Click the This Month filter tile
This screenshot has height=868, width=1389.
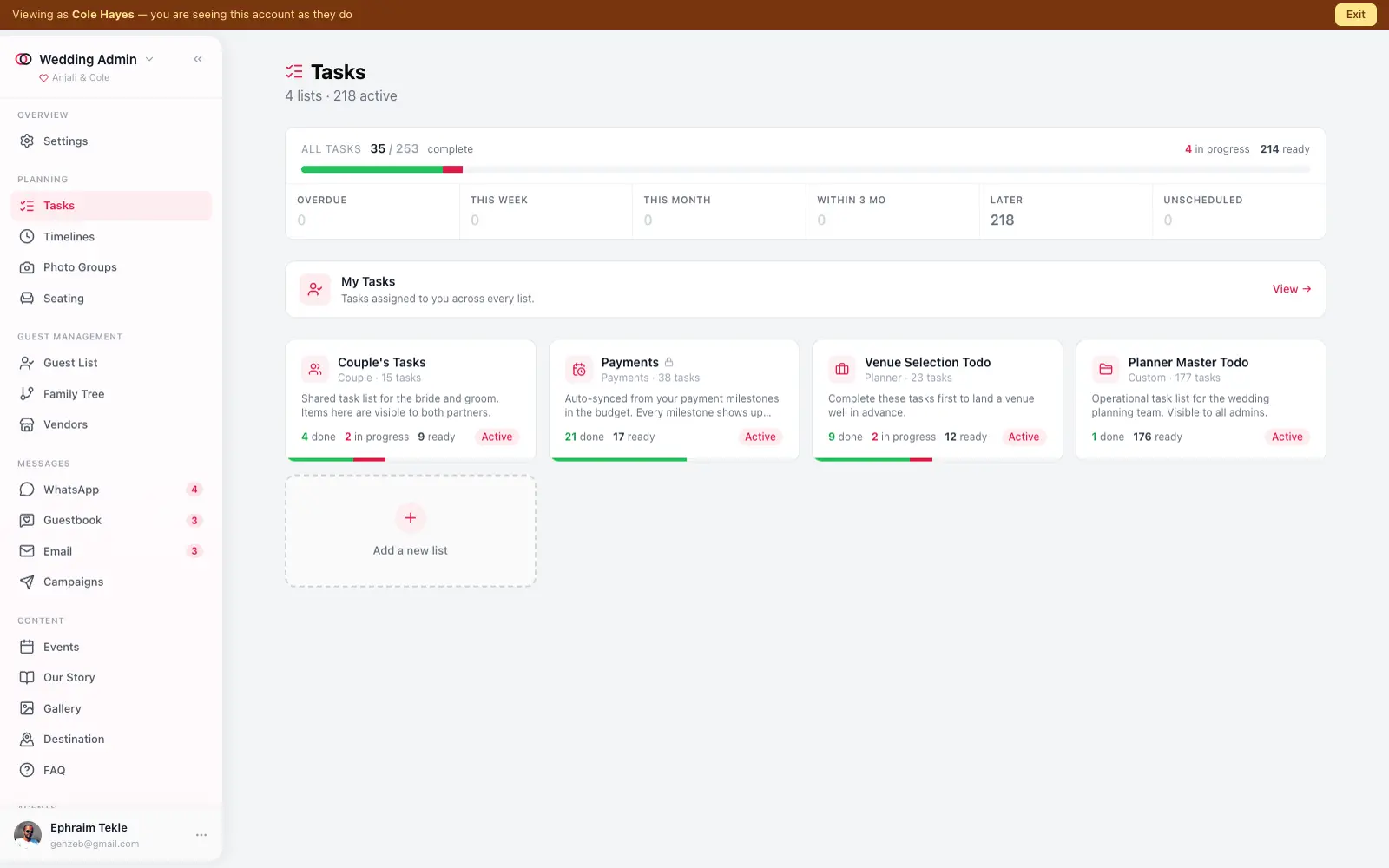pos(719,211)
